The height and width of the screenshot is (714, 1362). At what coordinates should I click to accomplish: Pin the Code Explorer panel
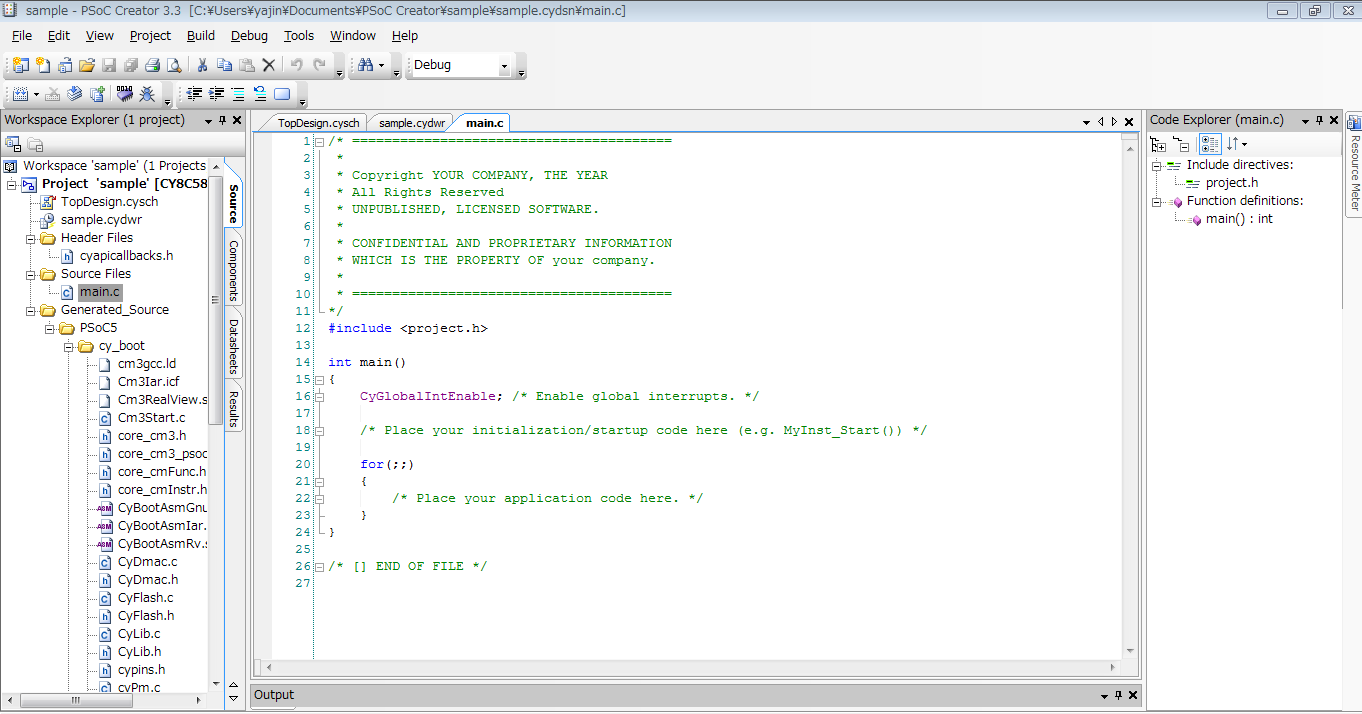coord(1319,120)
